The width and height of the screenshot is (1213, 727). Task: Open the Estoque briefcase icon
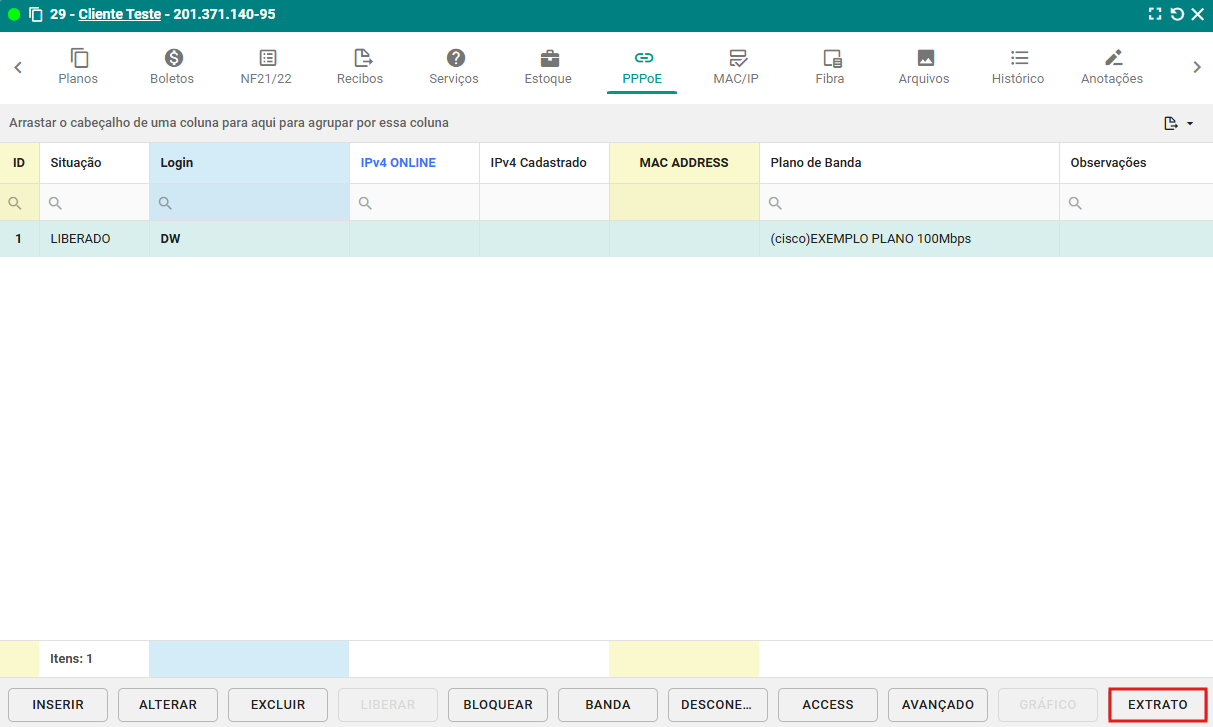pyautogui.click(x=549, y=58)
